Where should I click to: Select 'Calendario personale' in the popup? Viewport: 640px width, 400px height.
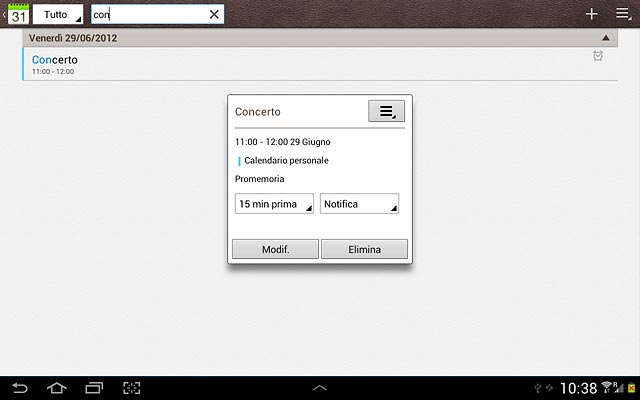(x=286, y=160)
